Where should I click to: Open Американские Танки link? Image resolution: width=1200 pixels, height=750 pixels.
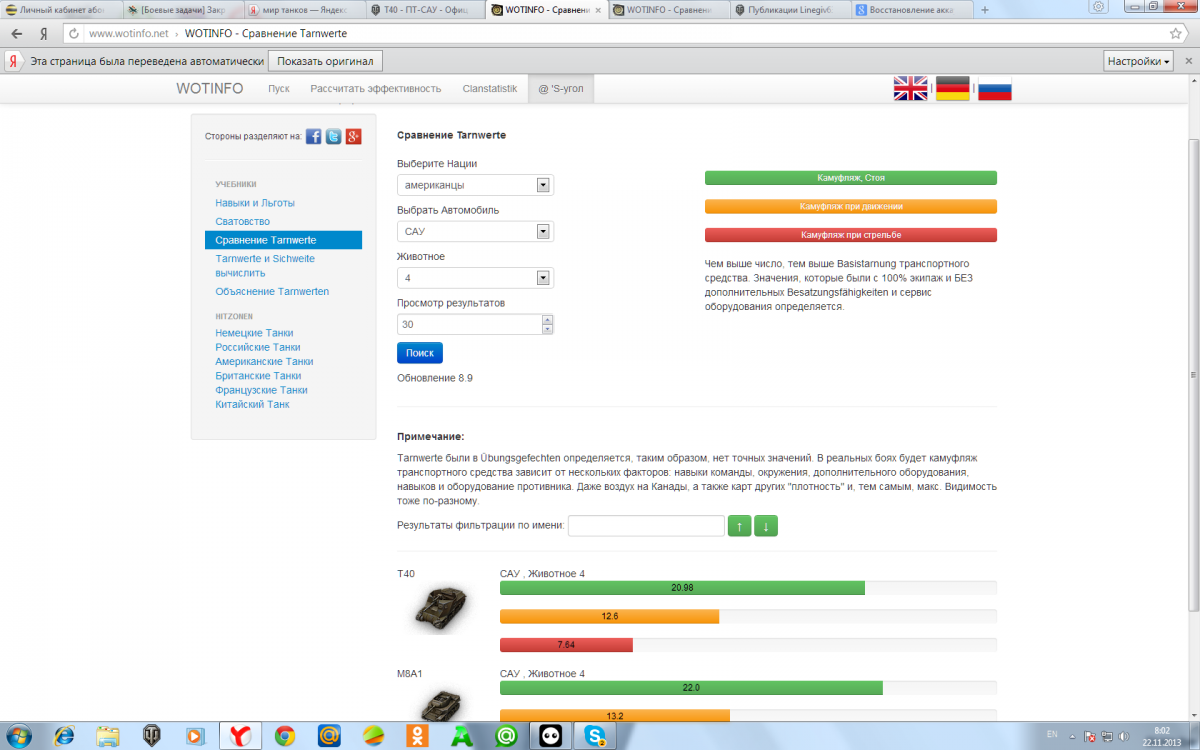pyautogui.click(x=264, y=361)
